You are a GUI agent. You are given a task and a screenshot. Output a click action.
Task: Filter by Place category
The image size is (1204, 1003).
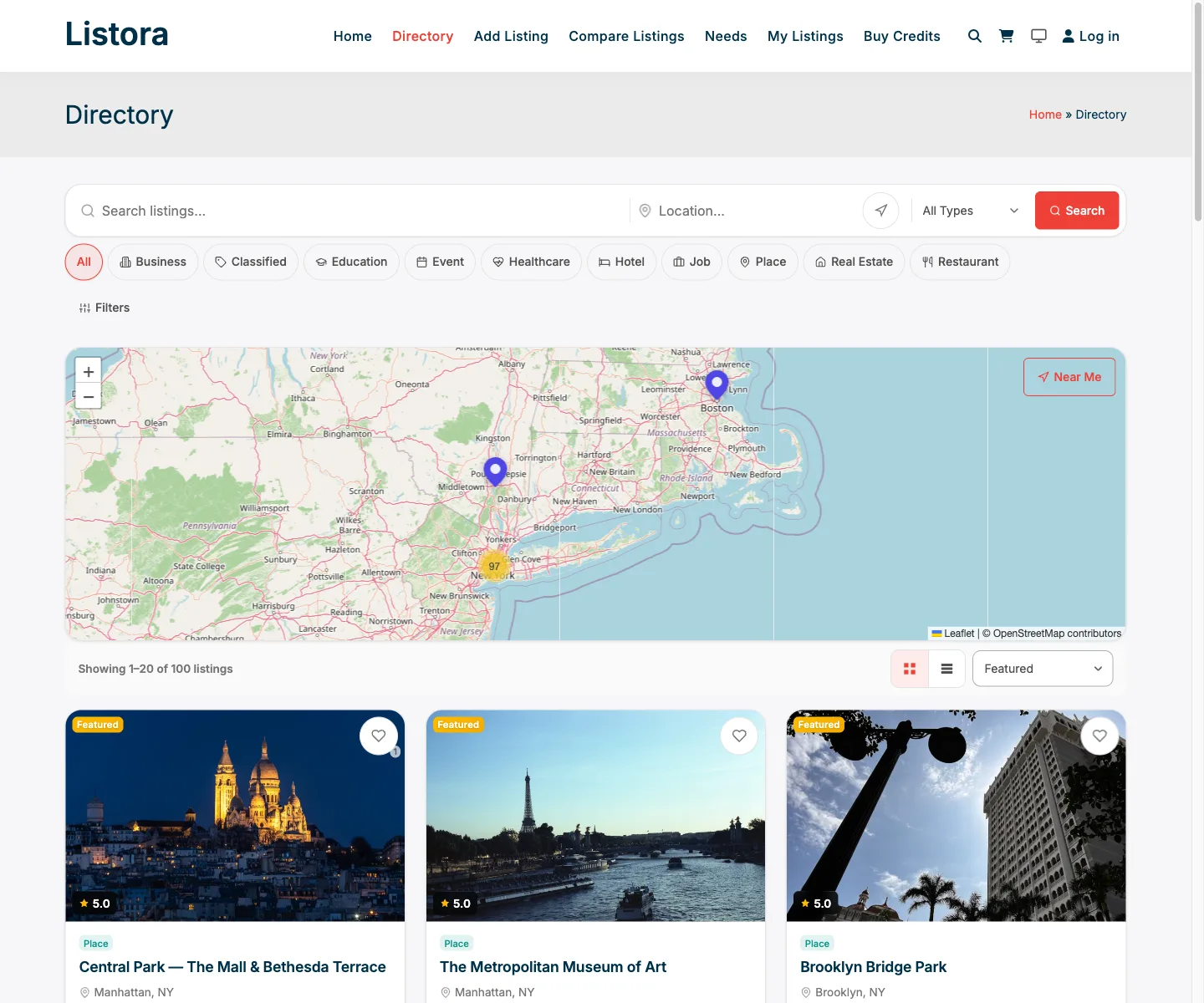(x=763, y=262)
